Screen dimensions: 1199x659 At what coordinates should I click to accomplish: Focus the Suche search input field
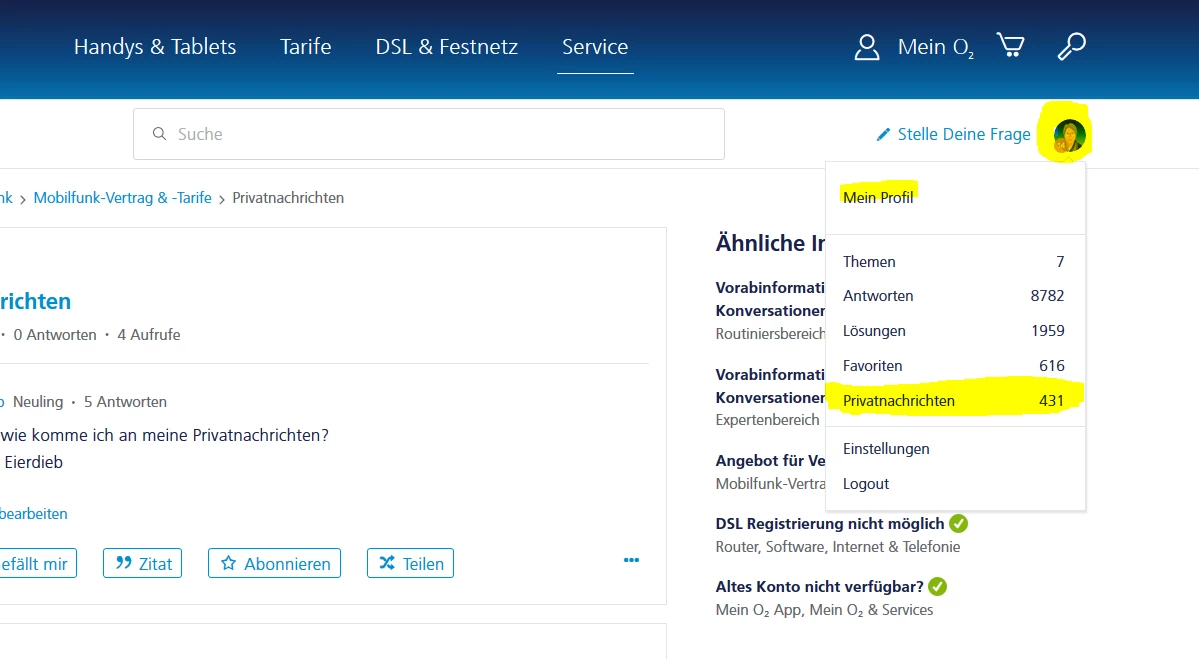pyautogui.click(x=429, y=134)
